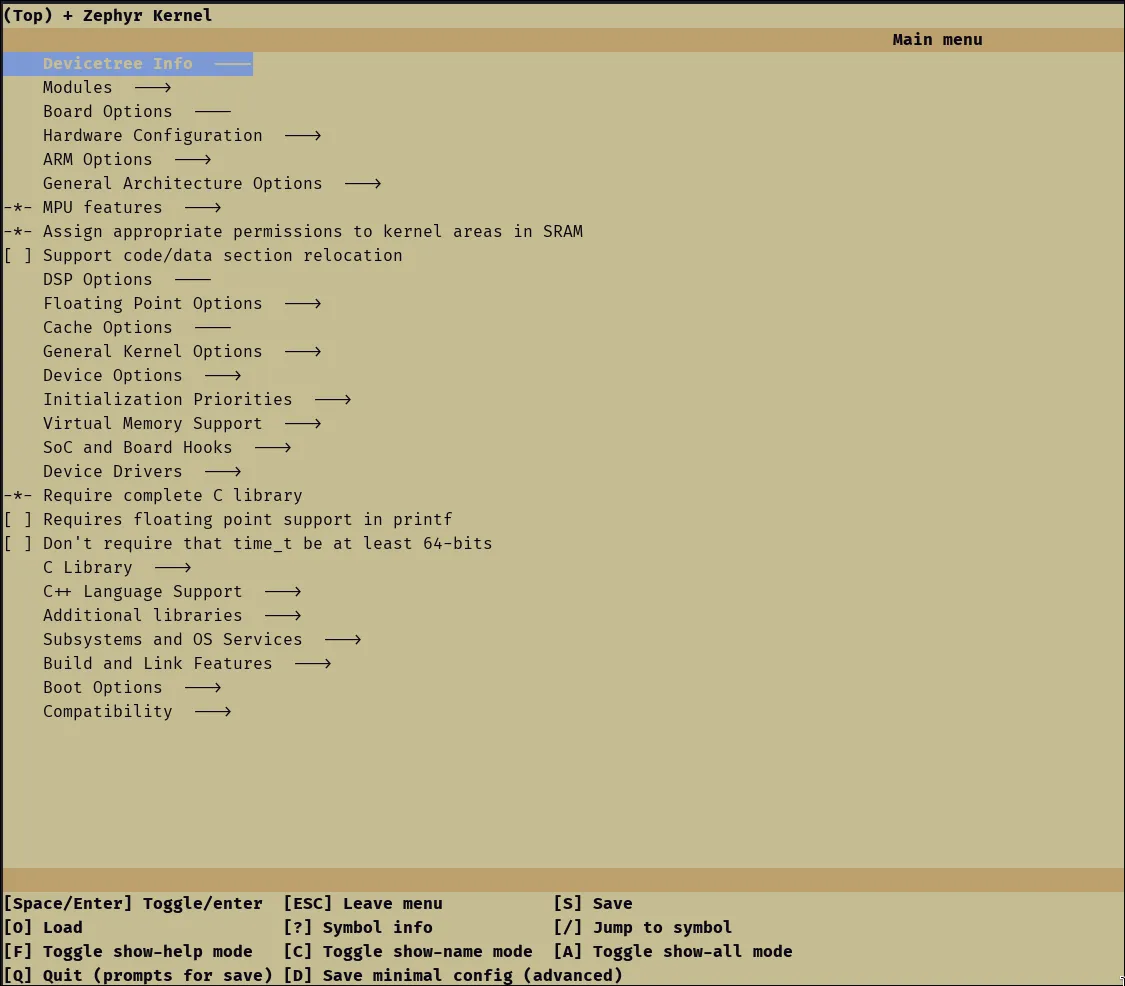
Task: Click the [S] Save shortcut
Action: (592, 904)
